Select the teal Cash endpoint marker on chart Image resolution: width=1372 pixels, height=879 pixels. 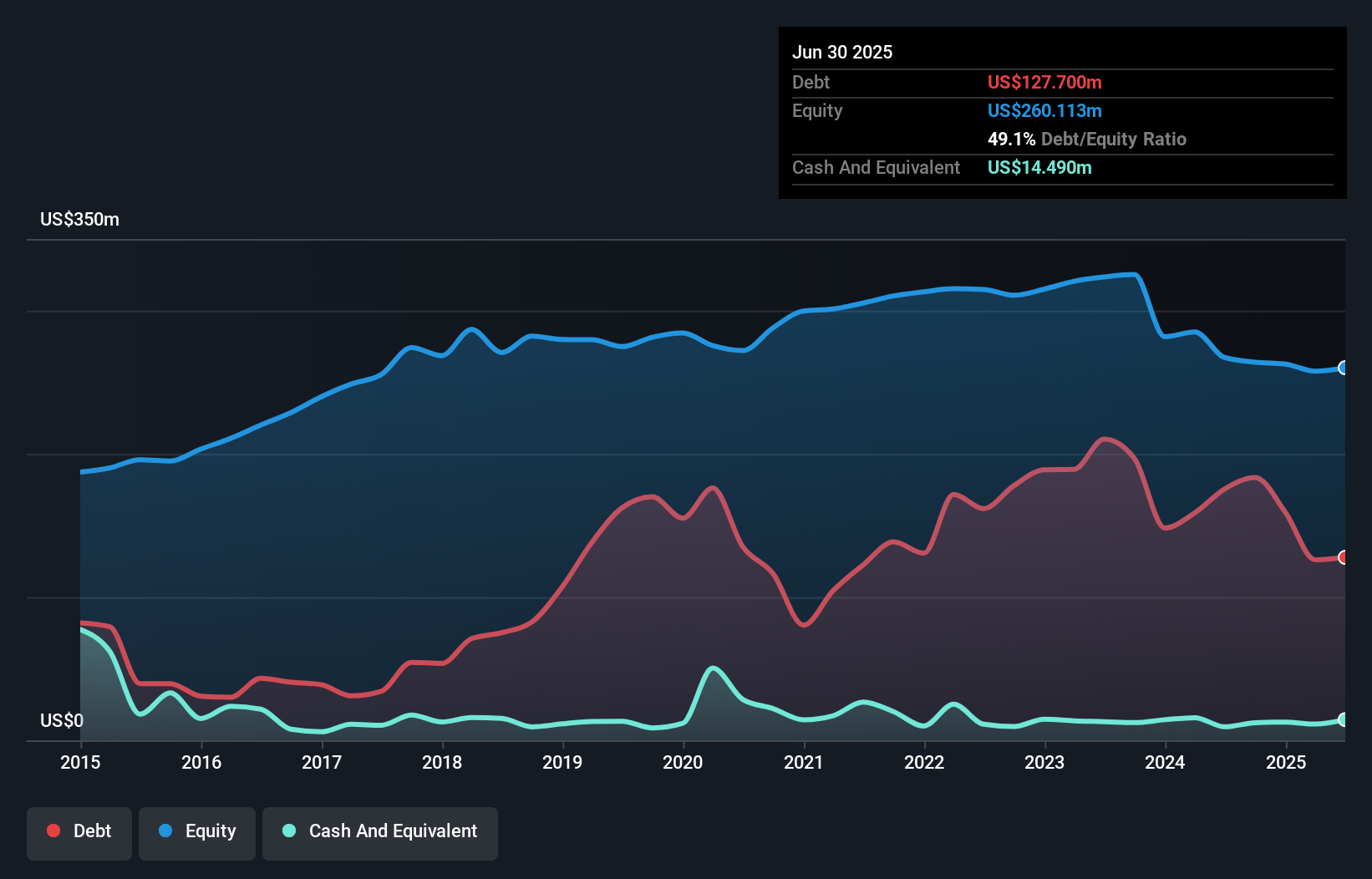pos(1344,719)
